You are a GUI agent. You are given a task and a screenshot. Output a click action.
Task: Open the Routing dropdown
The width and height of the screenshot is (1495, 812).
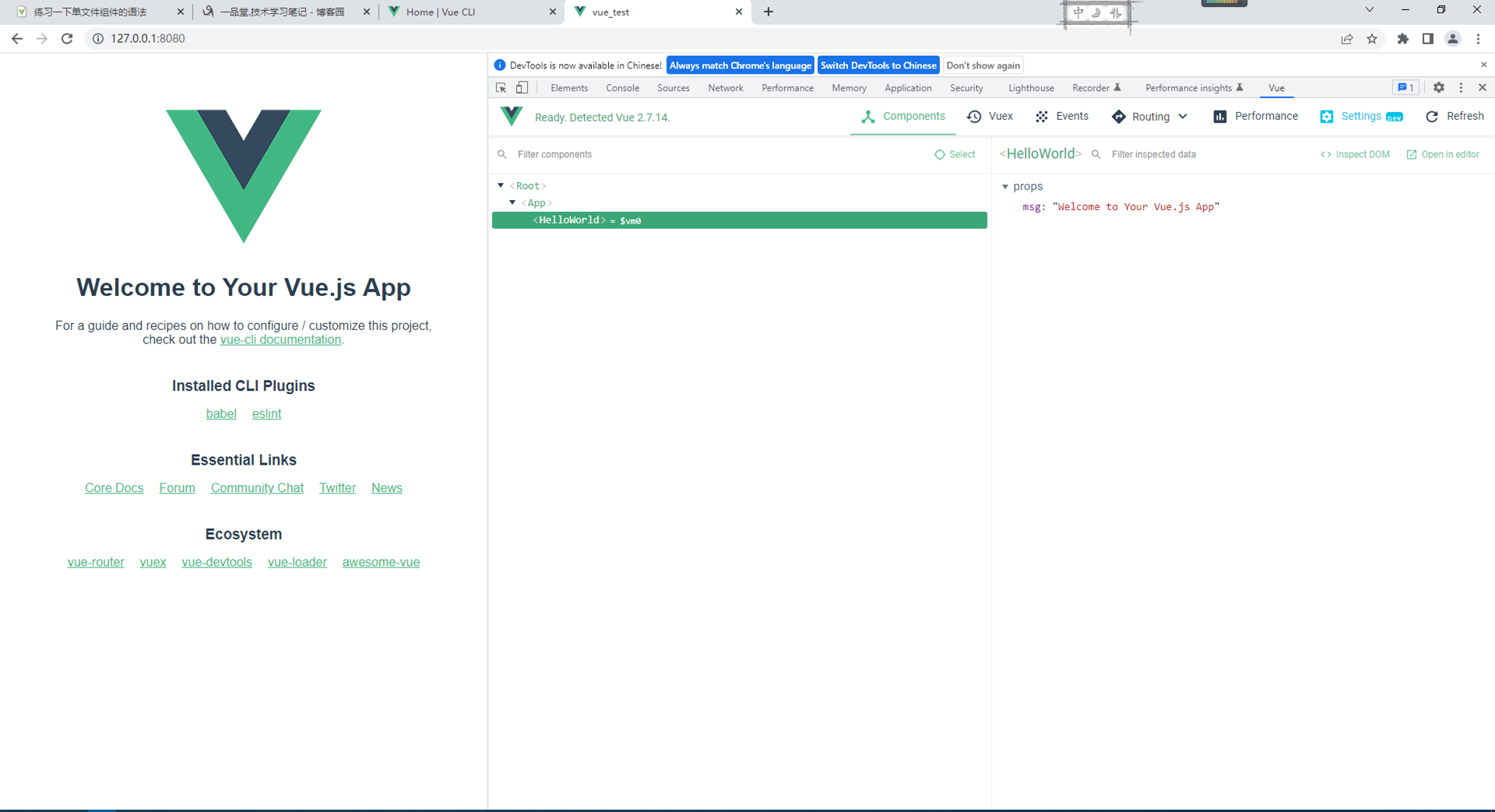(x=1149, y=116)
